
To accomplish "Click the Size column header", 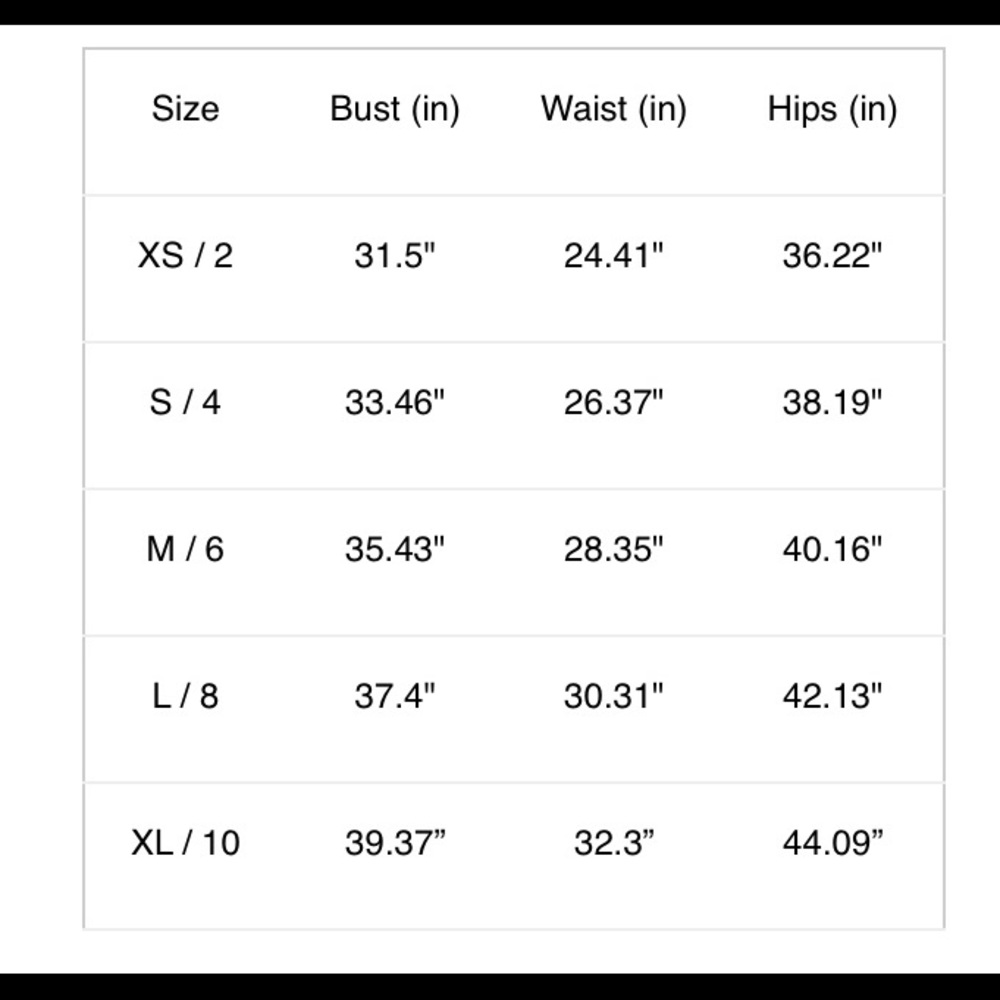I will [x=185, y=109].
